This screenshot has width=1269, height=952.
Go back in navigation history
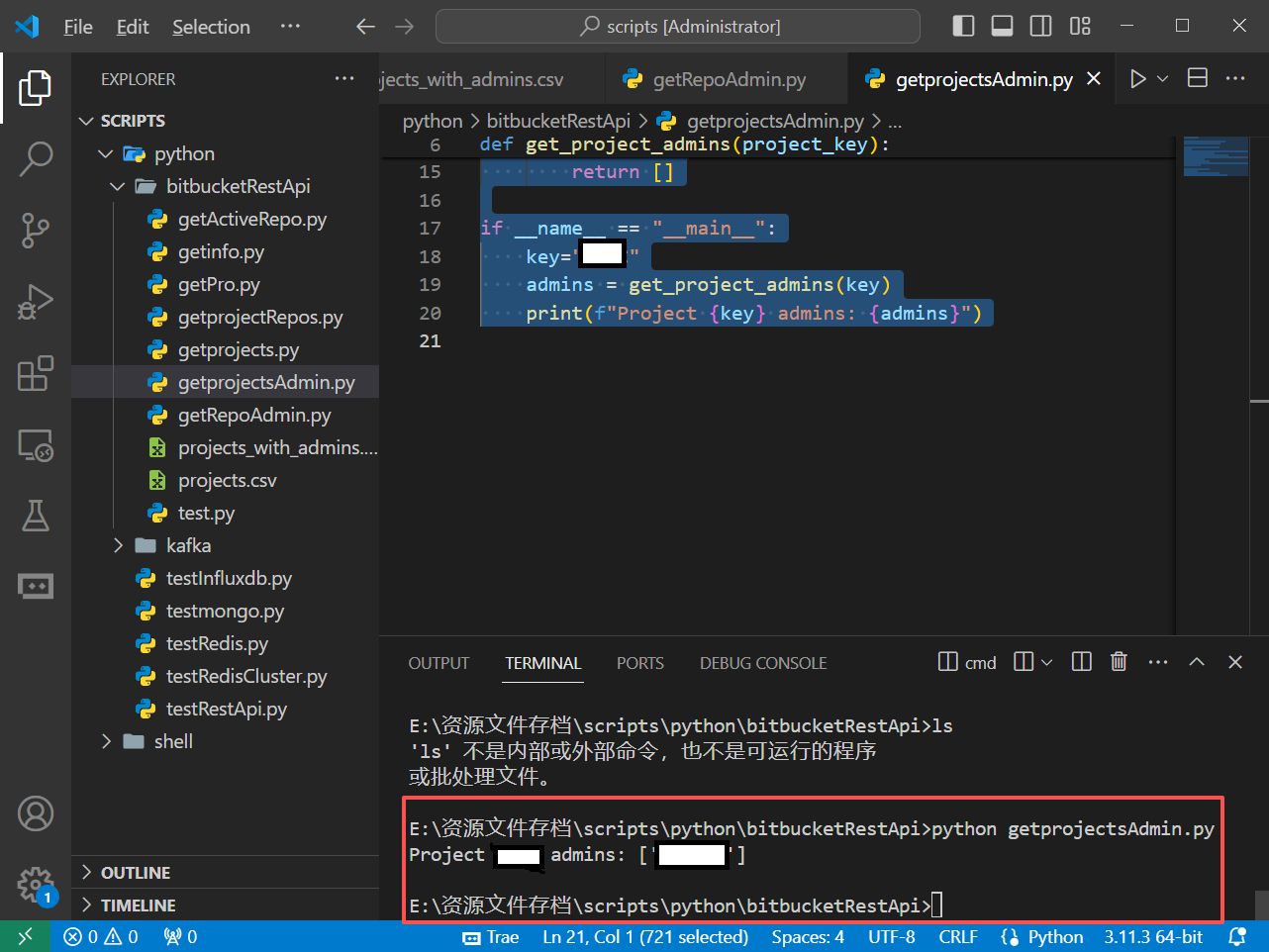tap(365, 27)
